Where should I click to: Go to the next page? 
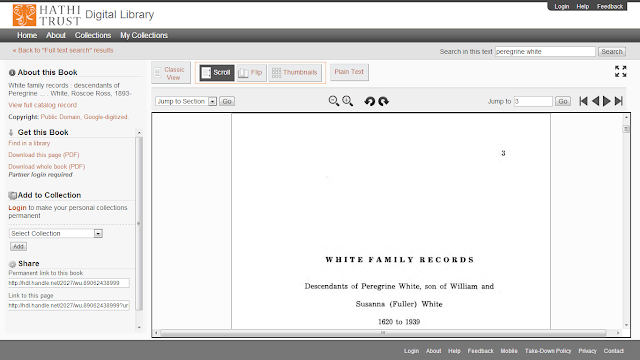click(607, 101)
